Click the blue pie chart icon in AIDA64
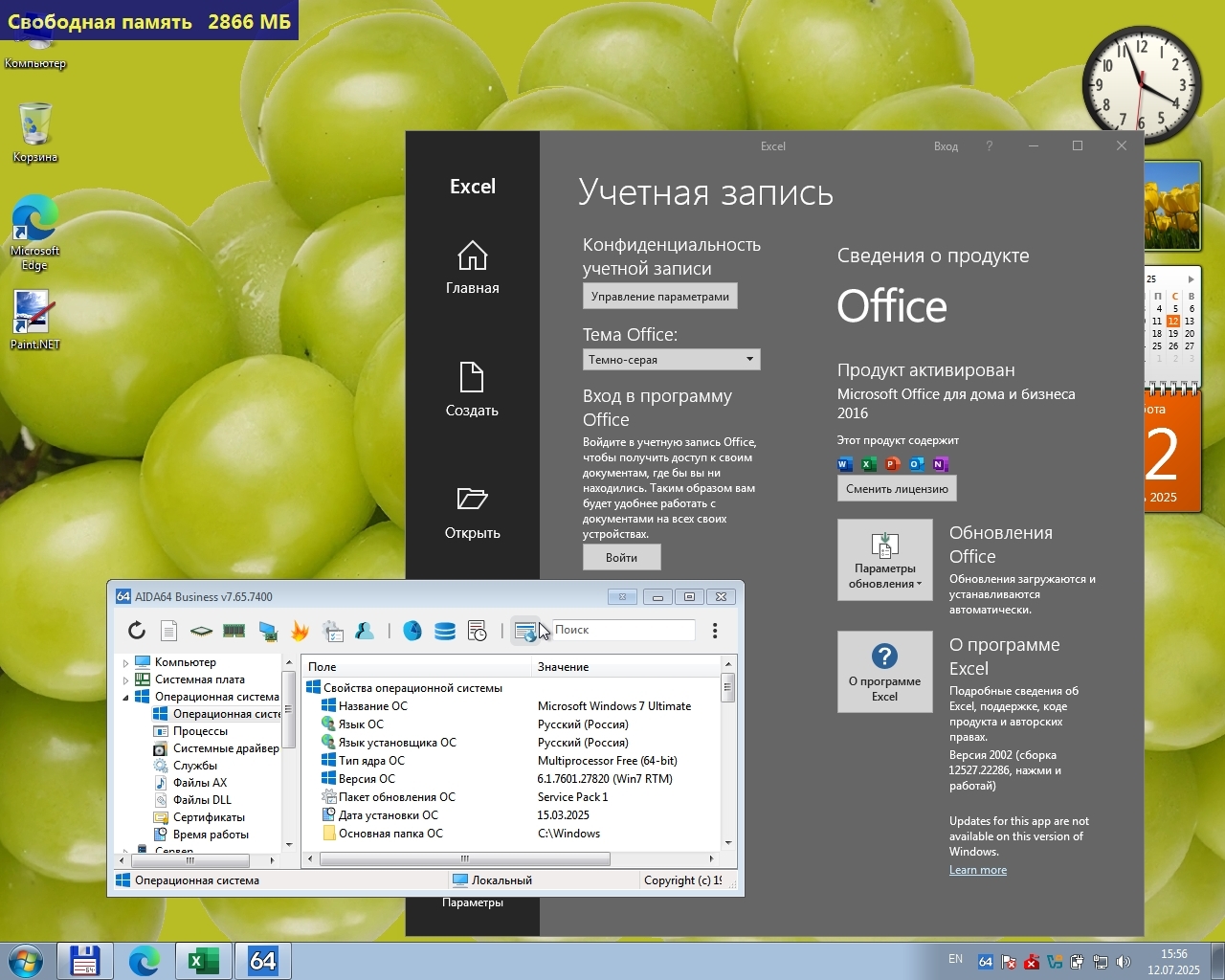1225x980 pixels. [x=412, y=630]
